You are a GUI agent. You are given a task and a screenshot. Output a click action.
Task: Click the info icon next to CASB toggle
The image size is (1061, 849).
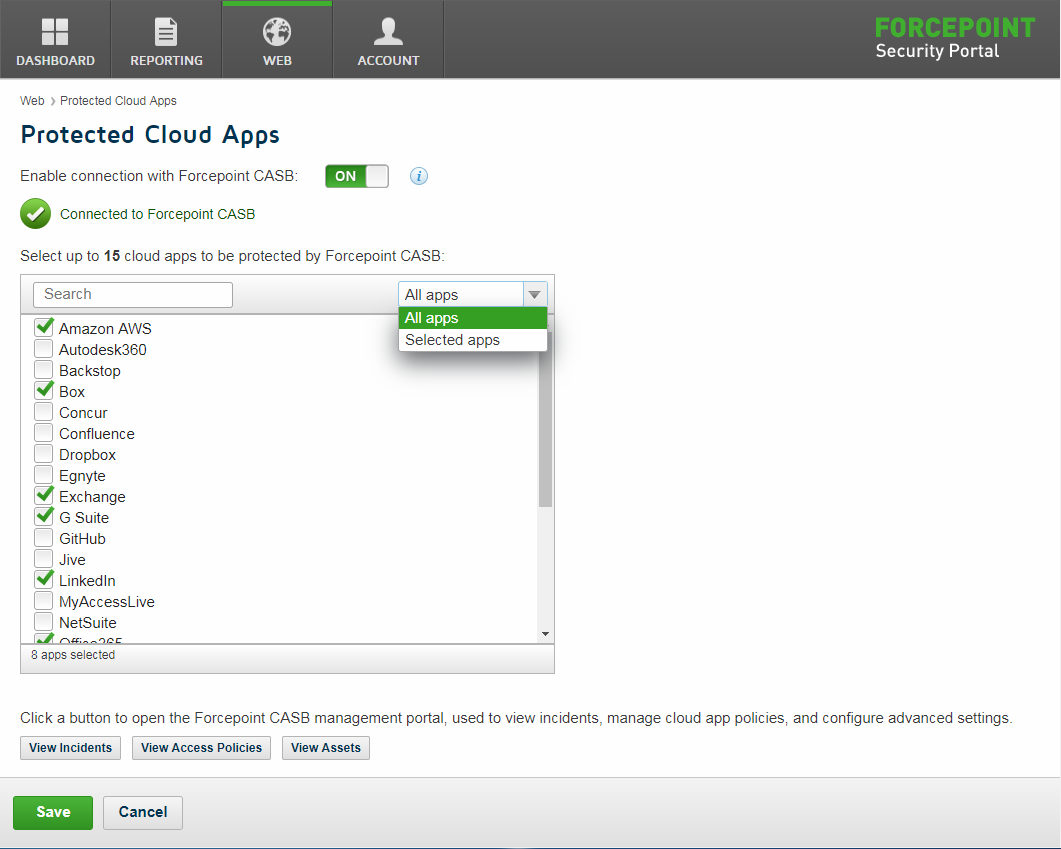coord(419,177)
